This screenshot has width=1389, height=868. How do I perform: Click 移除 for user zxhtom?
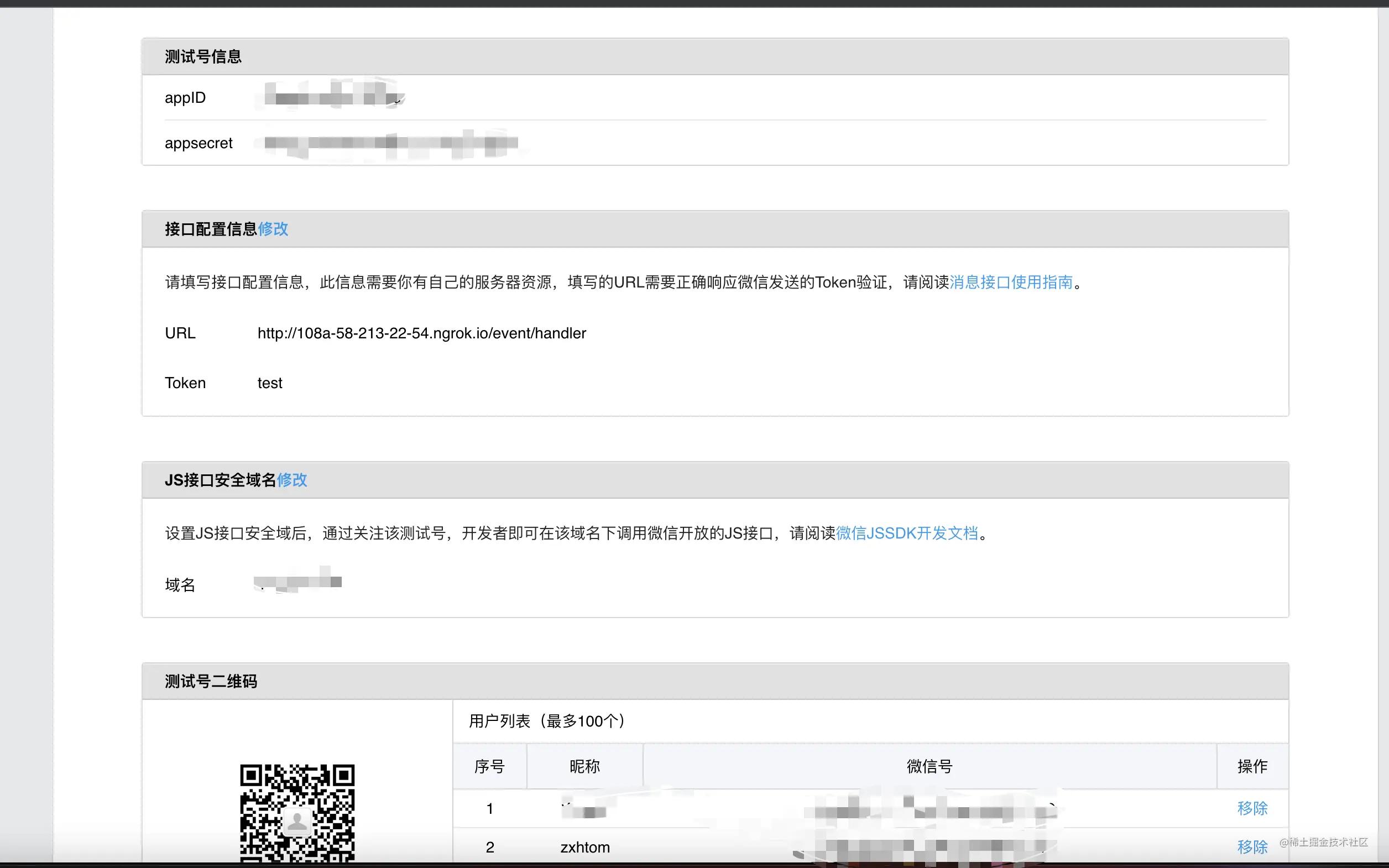tap(1252, 848)
